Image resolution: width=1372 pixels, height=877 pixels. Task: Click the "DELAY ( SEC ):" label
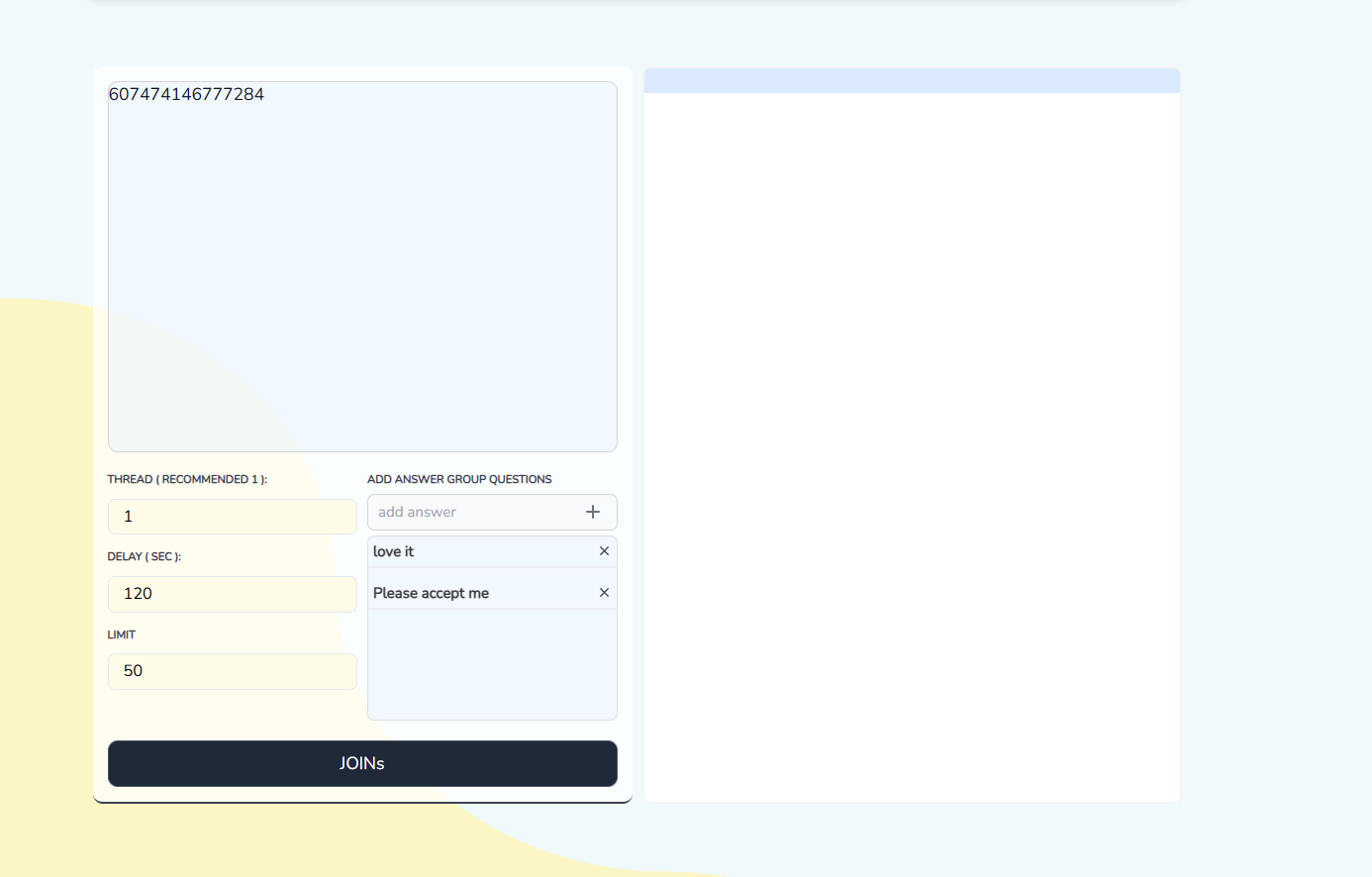pos(145,556)
